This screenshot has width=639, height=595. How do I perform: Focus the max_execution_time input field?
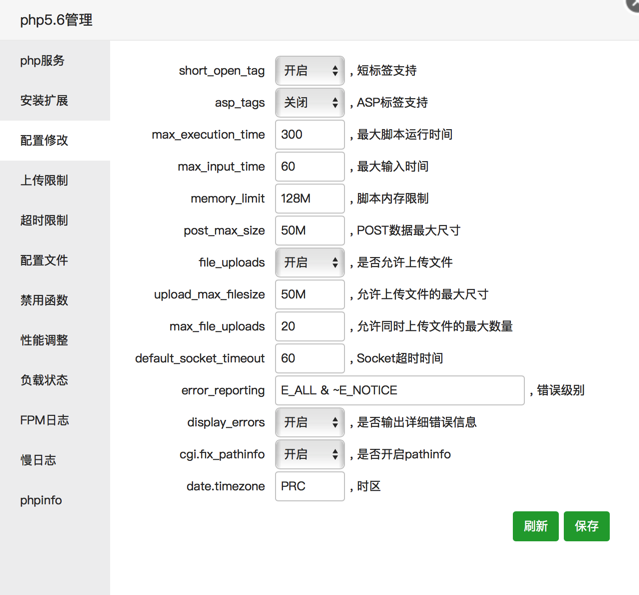pyautogui.click(x=310, y=135)
